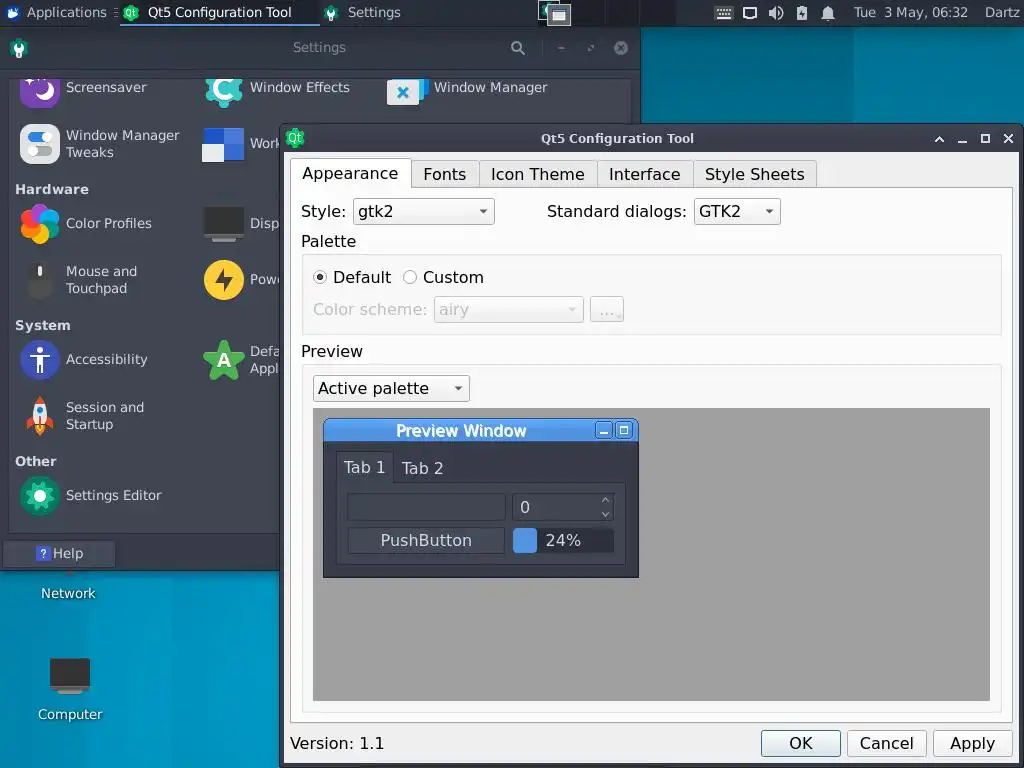Screen dimensions: 1024x768
Task: Click the search icon in Settings window
Action: (x=518, y=48)
